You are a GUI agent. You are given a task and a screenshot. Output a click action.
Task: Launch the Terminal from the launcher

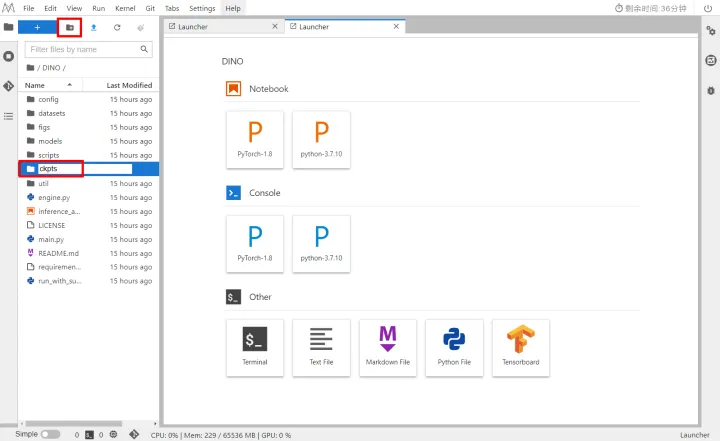click(x=255, y=348)
